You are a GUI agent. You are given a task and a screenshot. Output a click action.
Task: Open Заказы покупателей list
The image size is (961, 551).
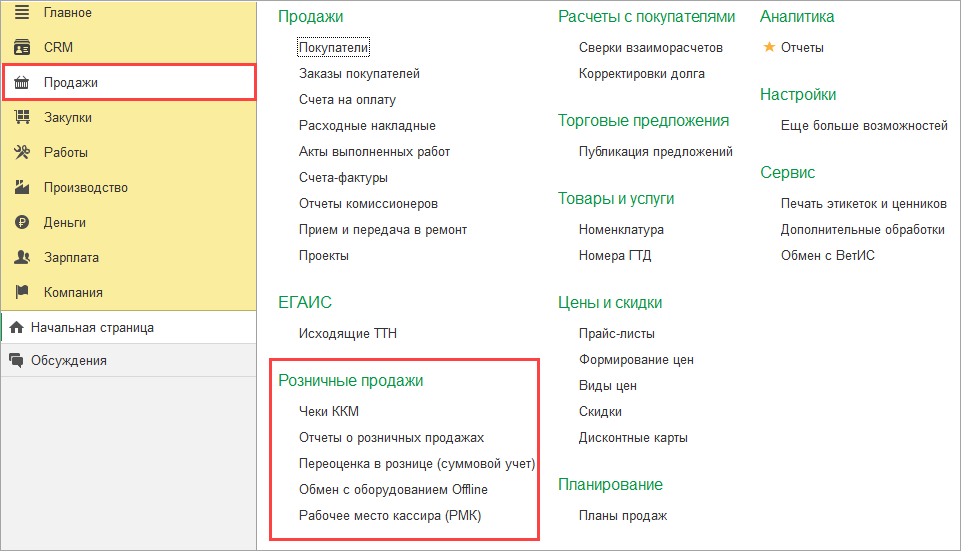(x=359, y=73)
